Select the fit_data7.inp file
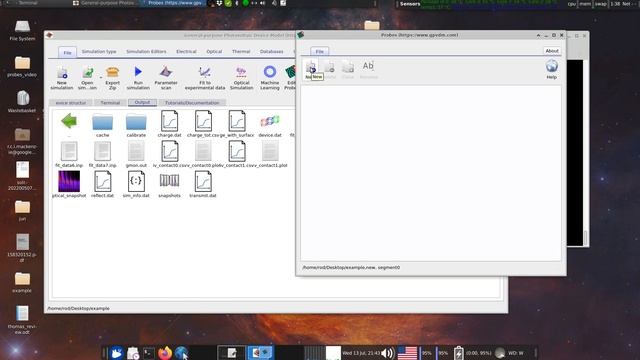The width and height of the screenshot is (640, 360). click(x=102, y=154)
